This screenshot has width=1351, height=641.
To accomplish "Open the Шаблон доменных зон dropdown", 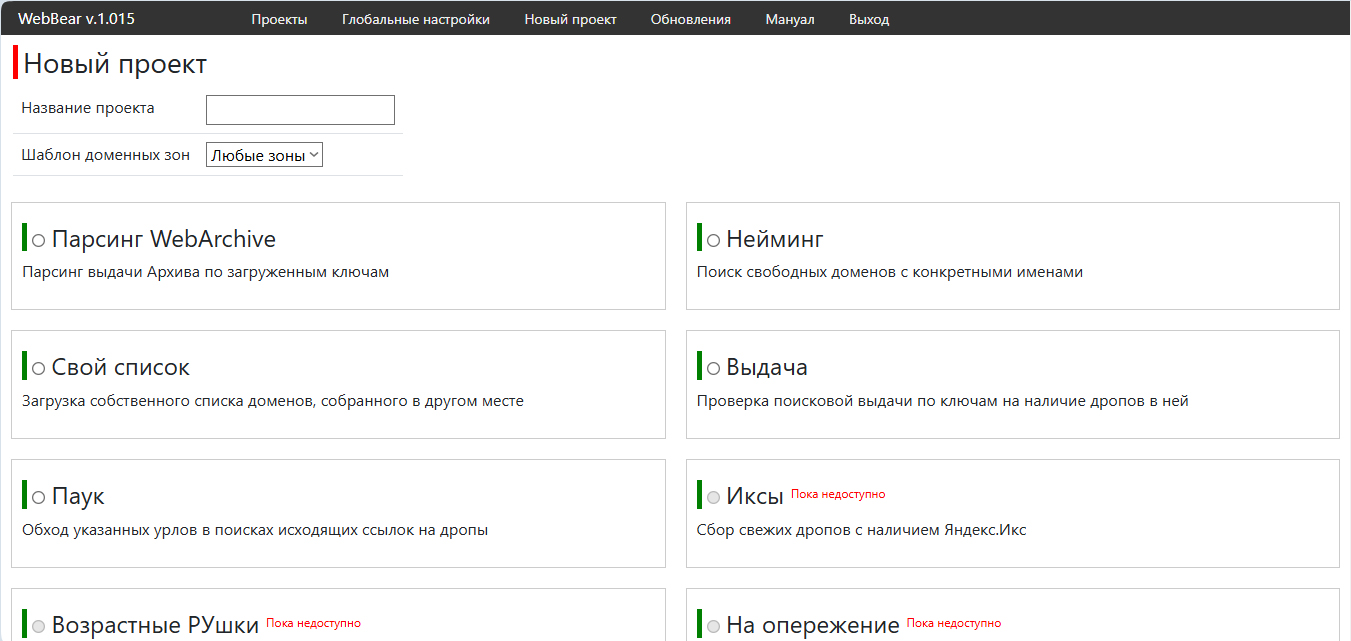I will [x=264, y=155].
